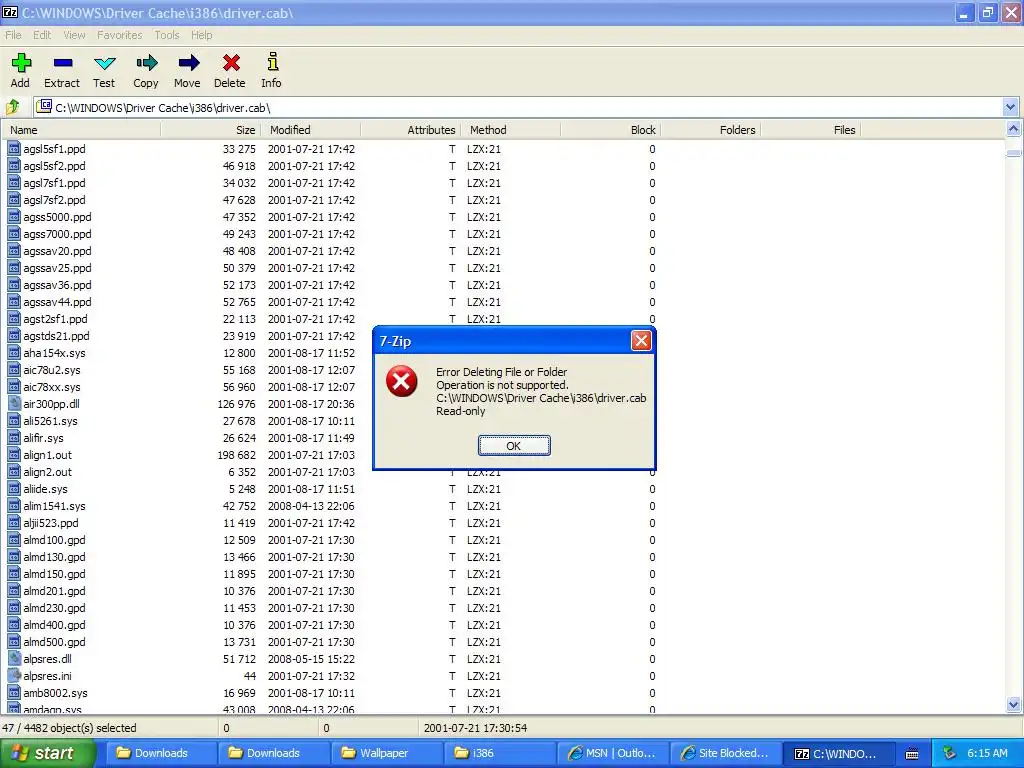
Task: Select the Move toolbar icon
Action: coord(188,63)
